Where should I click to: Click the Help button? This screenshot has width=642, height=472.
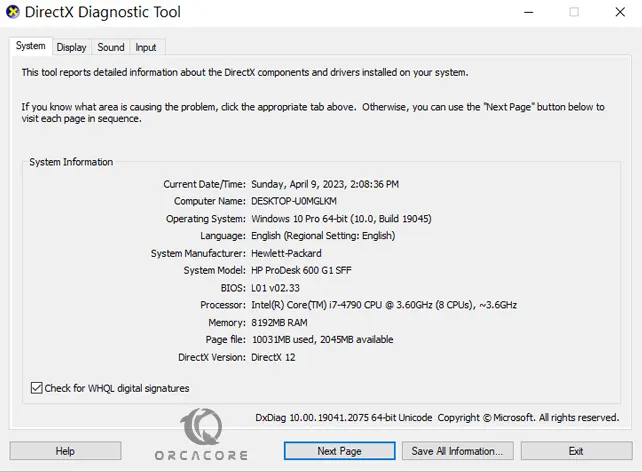pos(65,451)
